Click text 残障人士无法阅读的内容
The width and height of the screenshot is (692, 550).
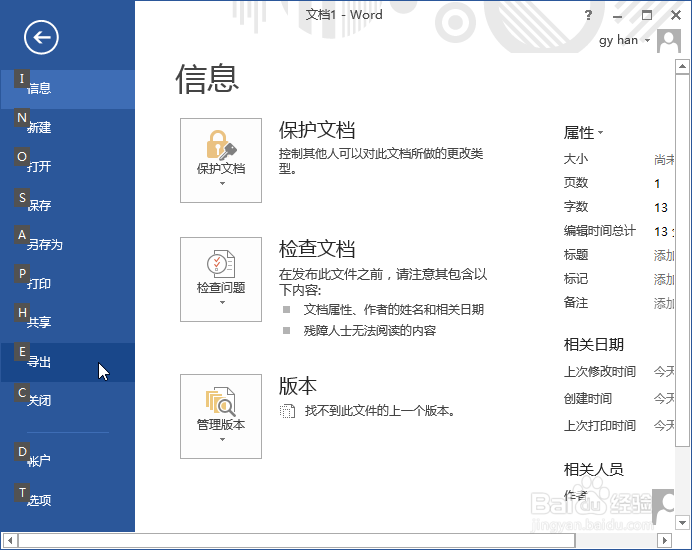[x=370, y=331]
